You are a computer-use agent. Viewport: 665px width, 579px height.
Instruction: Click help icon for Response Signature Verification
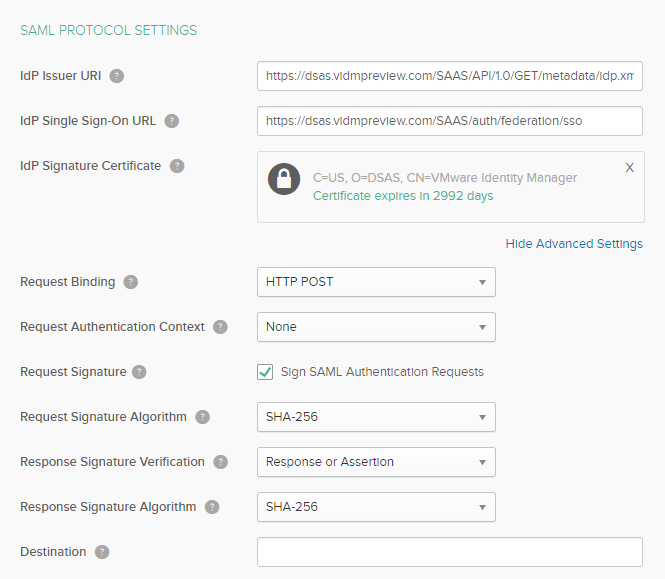point(220,462)
